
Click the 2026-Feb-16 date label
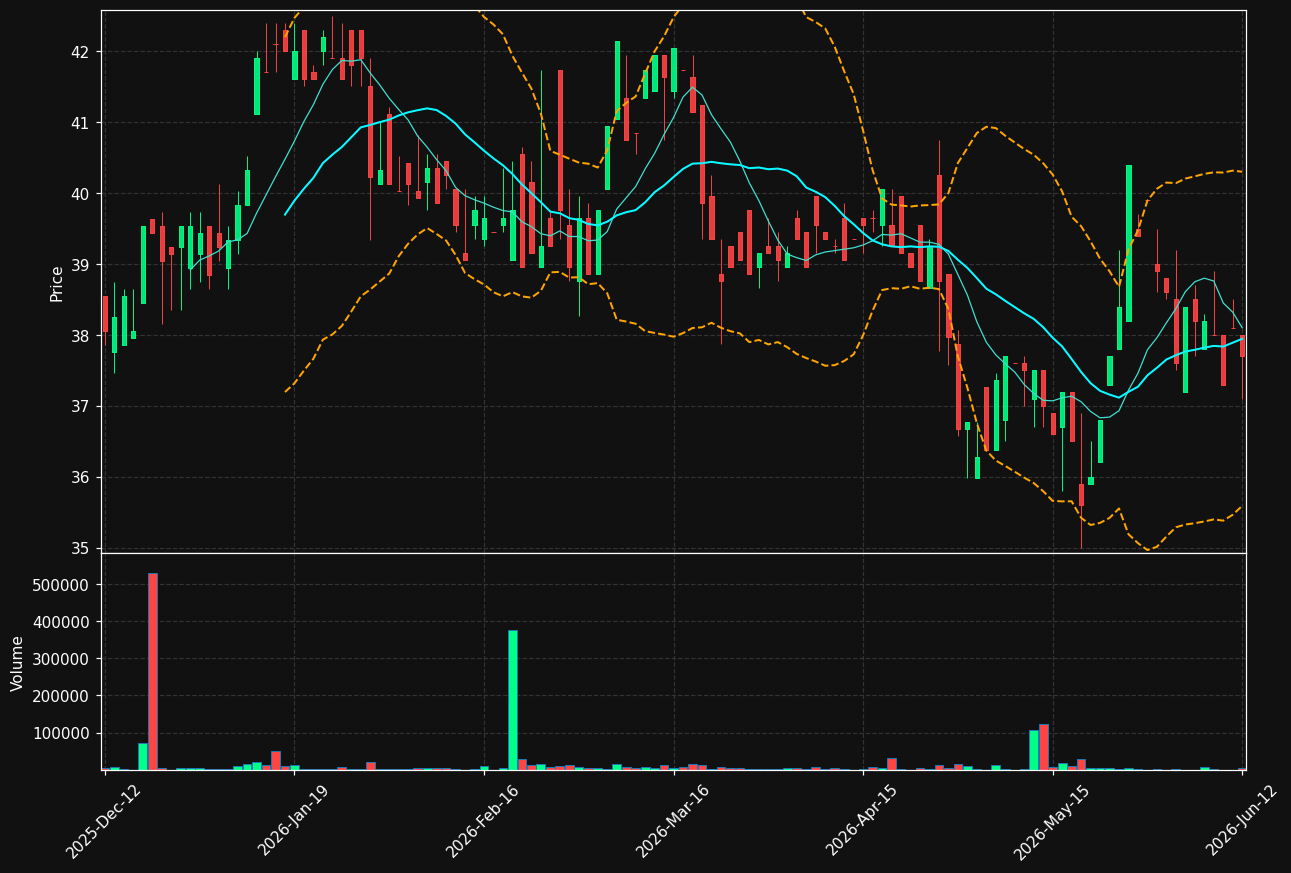click(483, 822)
